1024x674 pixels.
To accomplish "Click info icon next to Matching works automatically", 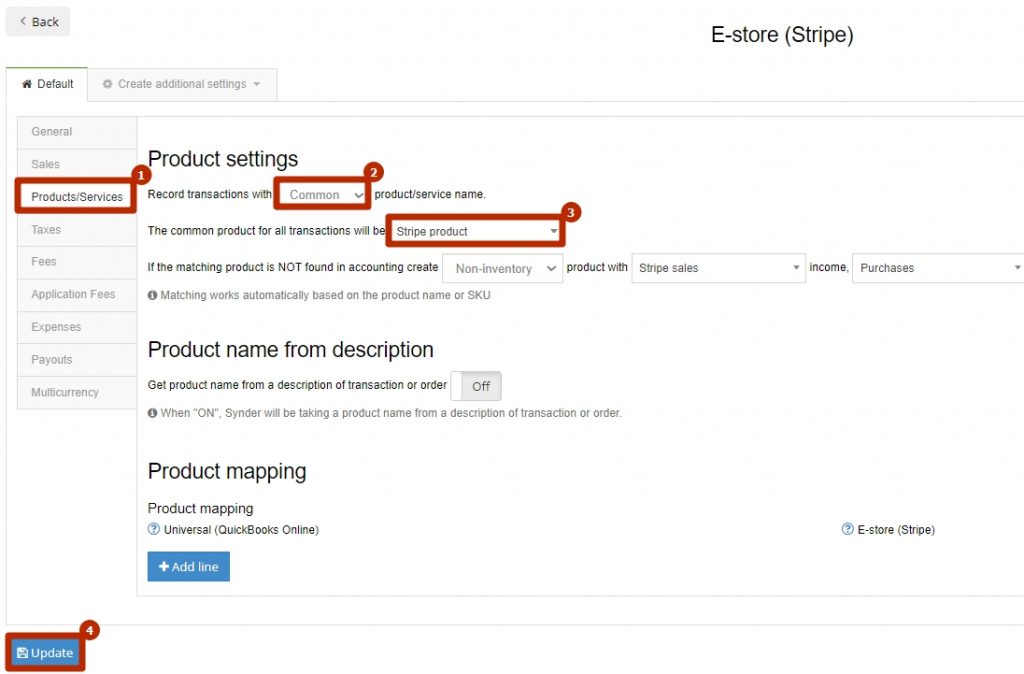I will coord(153,295).
